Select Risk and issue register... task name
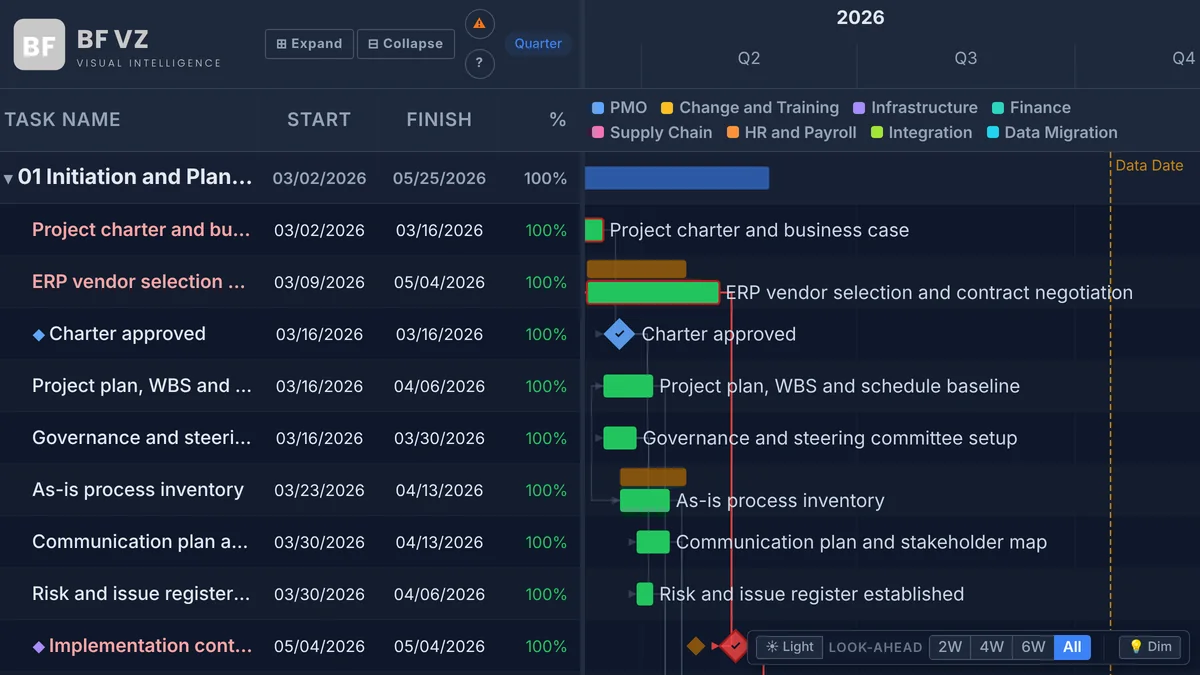 point(141,594)
